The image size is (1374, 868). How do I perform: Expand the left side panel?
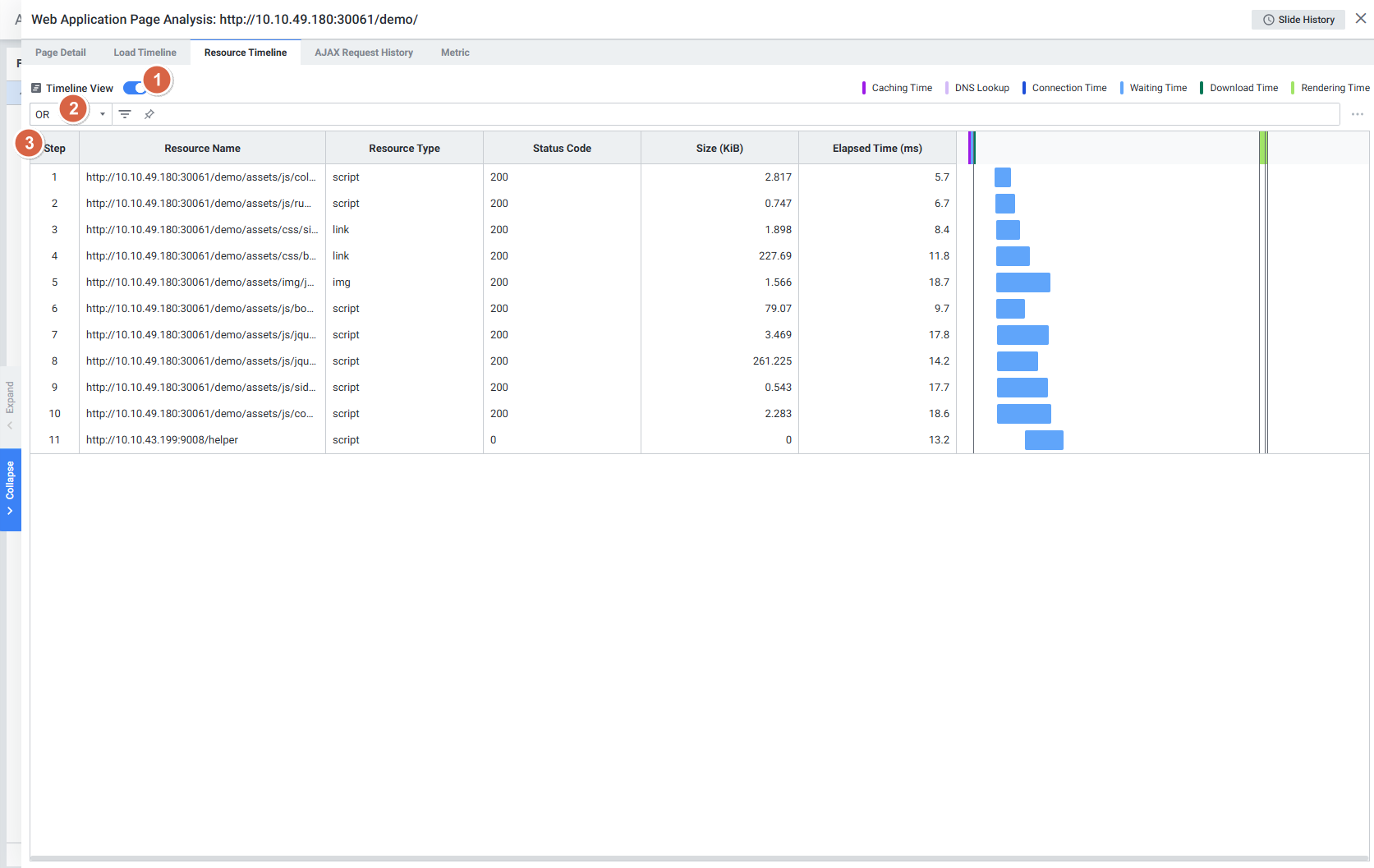(x=10, y=404)
